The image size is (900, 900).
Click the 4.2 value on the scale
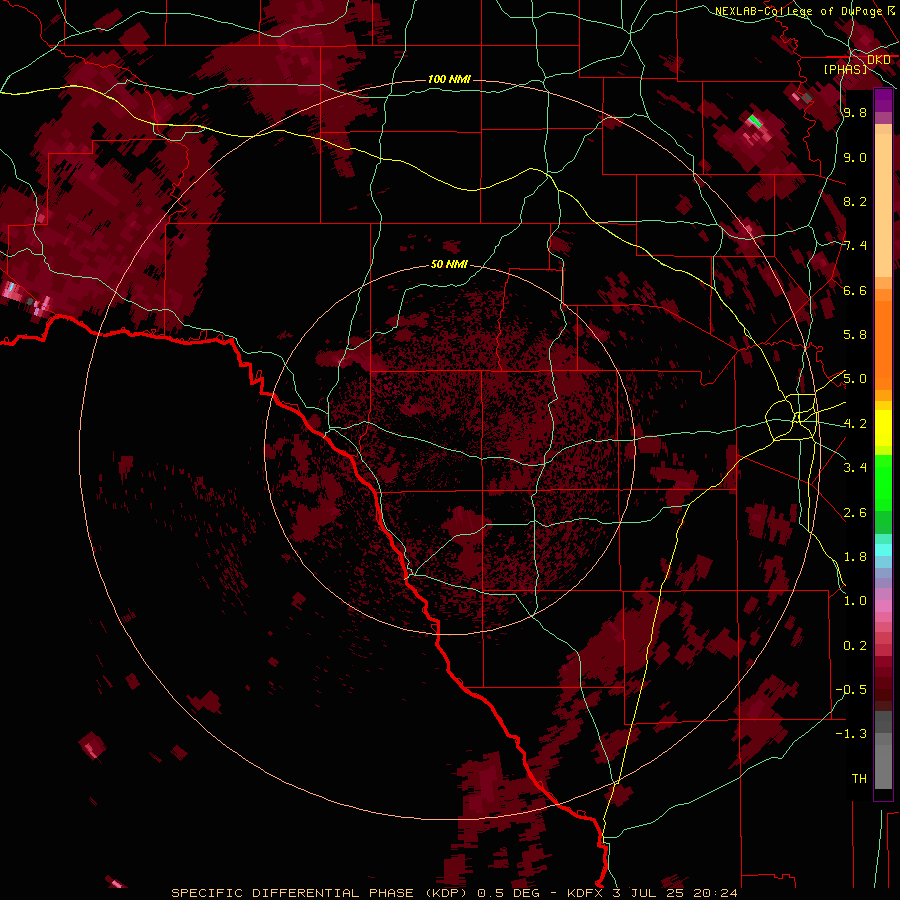[855, 424]
